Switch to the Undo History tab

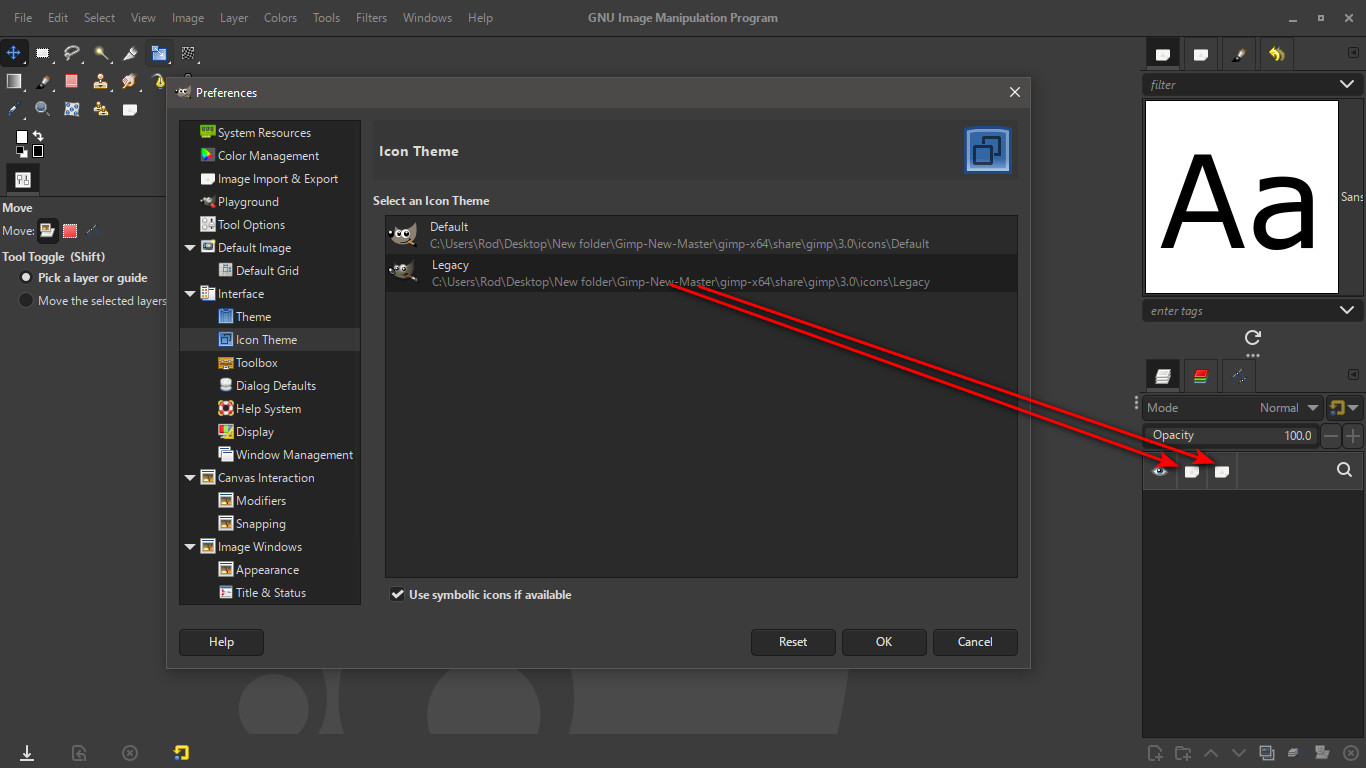point(1276,54)
